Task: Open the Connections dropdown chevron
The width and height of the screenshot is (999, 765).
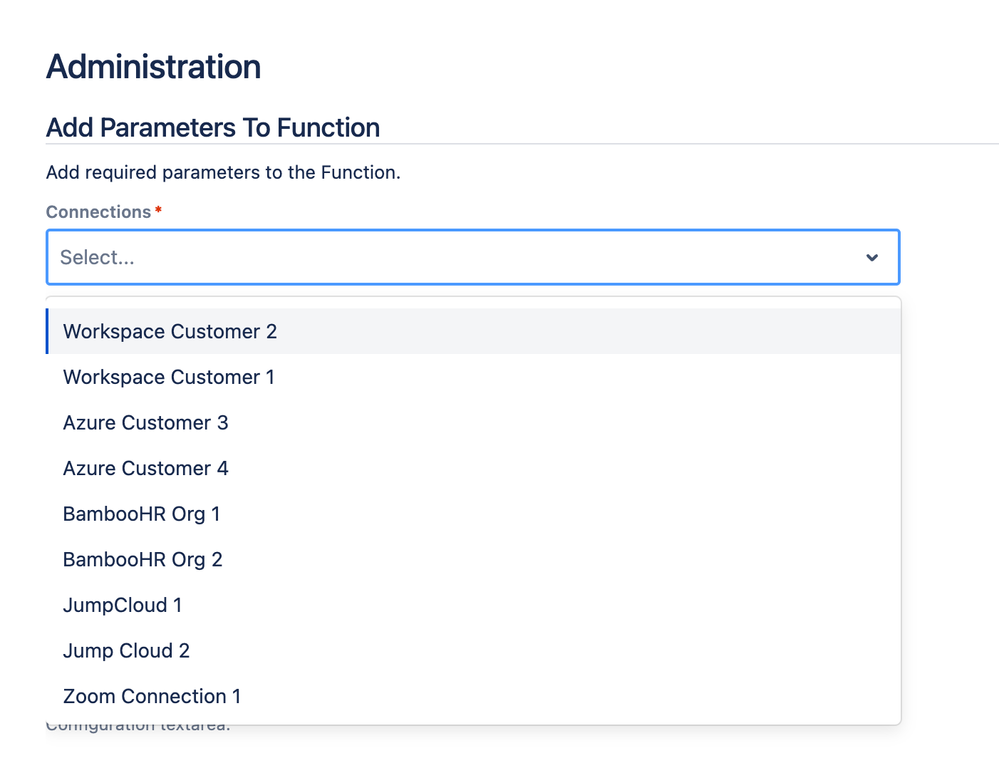Action: [x=871, y=257]
